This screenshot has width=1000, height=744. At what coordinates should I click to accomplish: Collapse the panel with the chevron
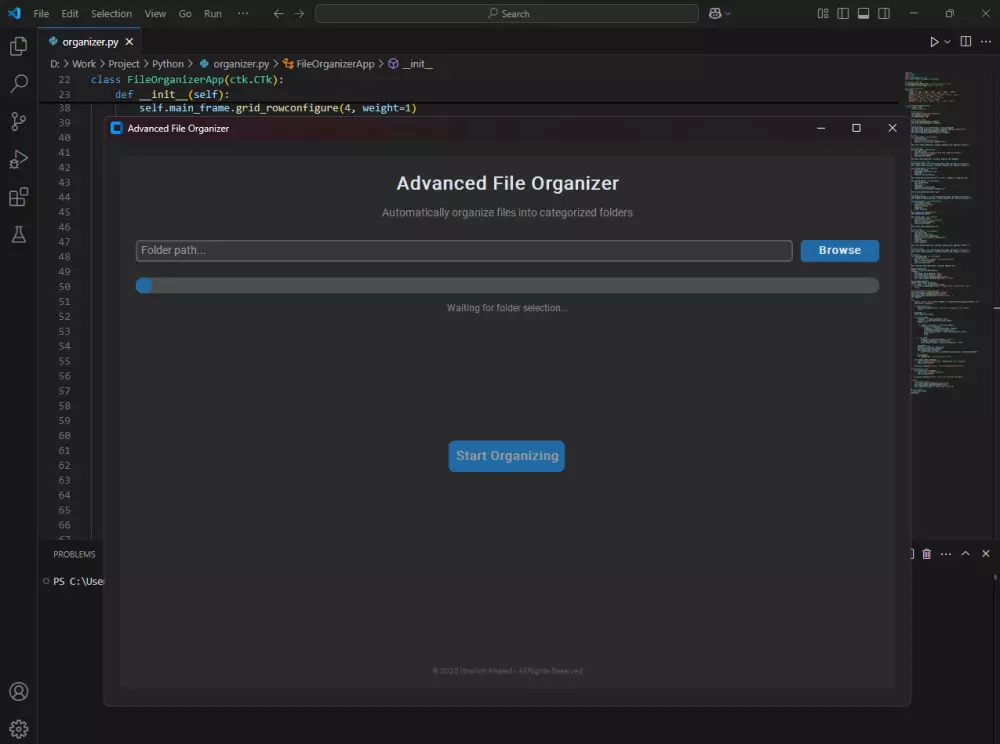[964, 553]
